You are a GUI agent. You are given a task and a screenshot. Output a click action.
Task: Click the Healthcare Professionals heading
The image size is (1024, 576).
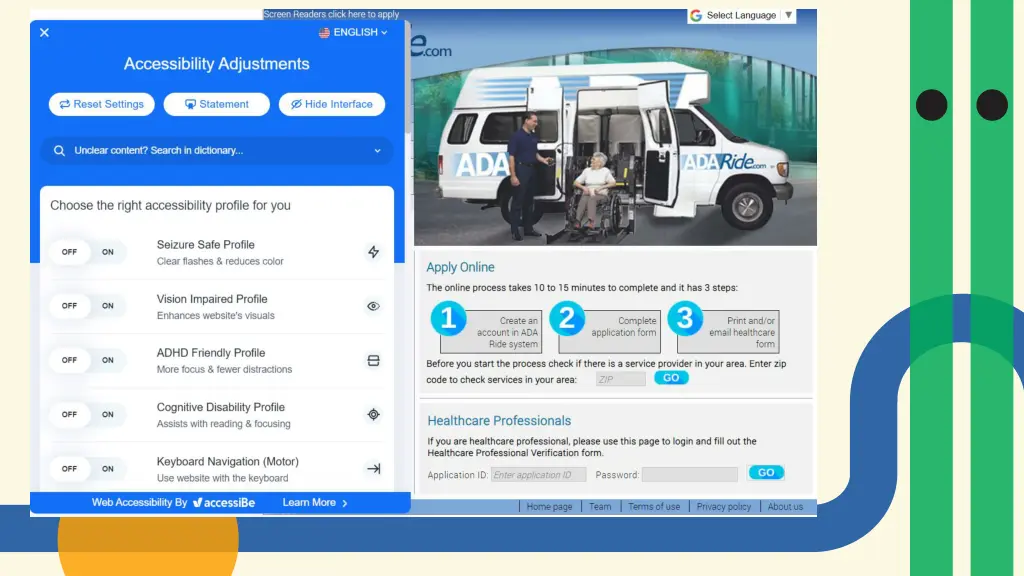499,421
